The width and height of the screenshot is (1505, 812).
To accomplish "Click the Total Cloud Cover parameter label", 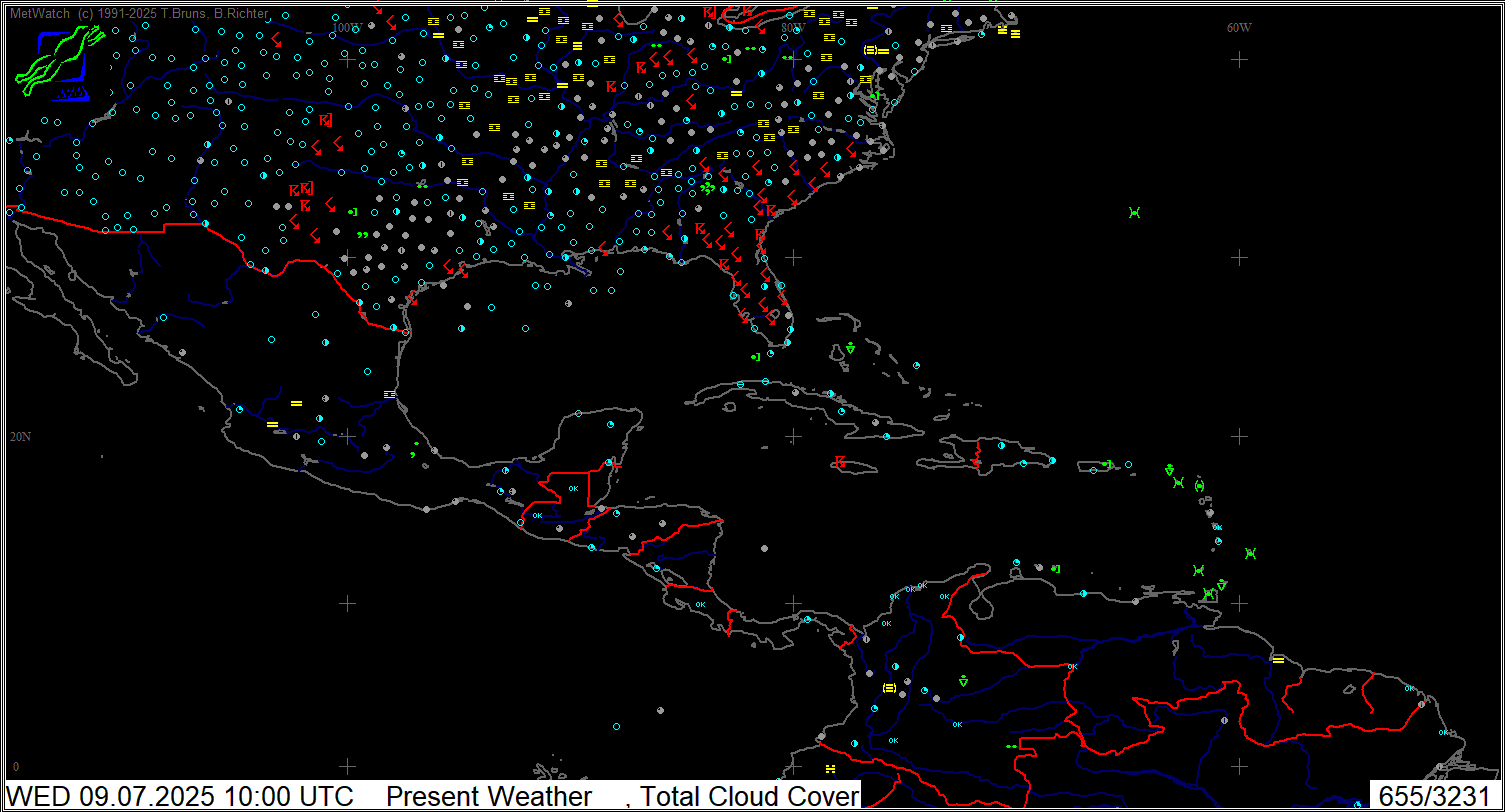I will coord(749,796).
